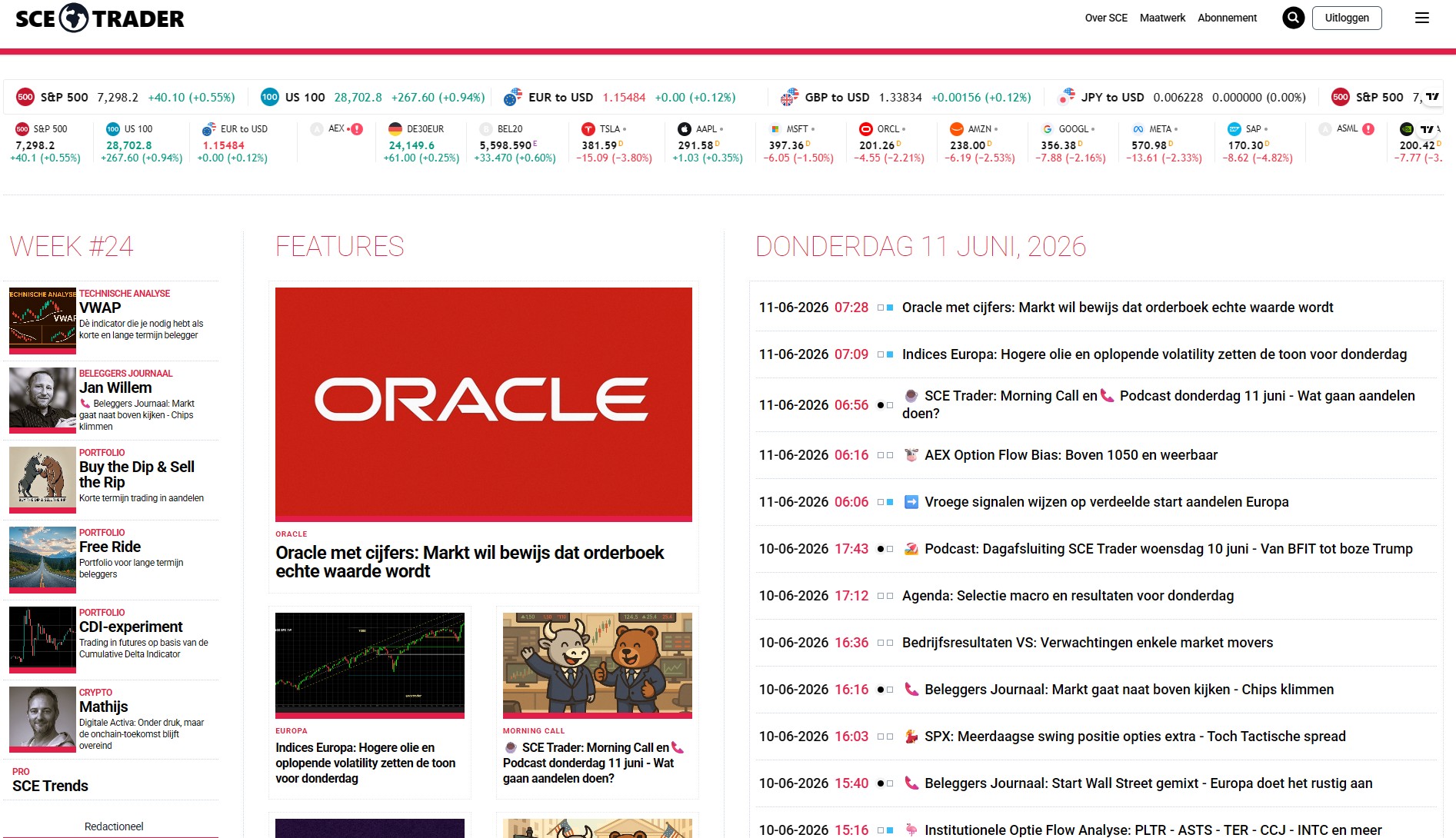Open search with the magnifier icon

[1294, 18]
